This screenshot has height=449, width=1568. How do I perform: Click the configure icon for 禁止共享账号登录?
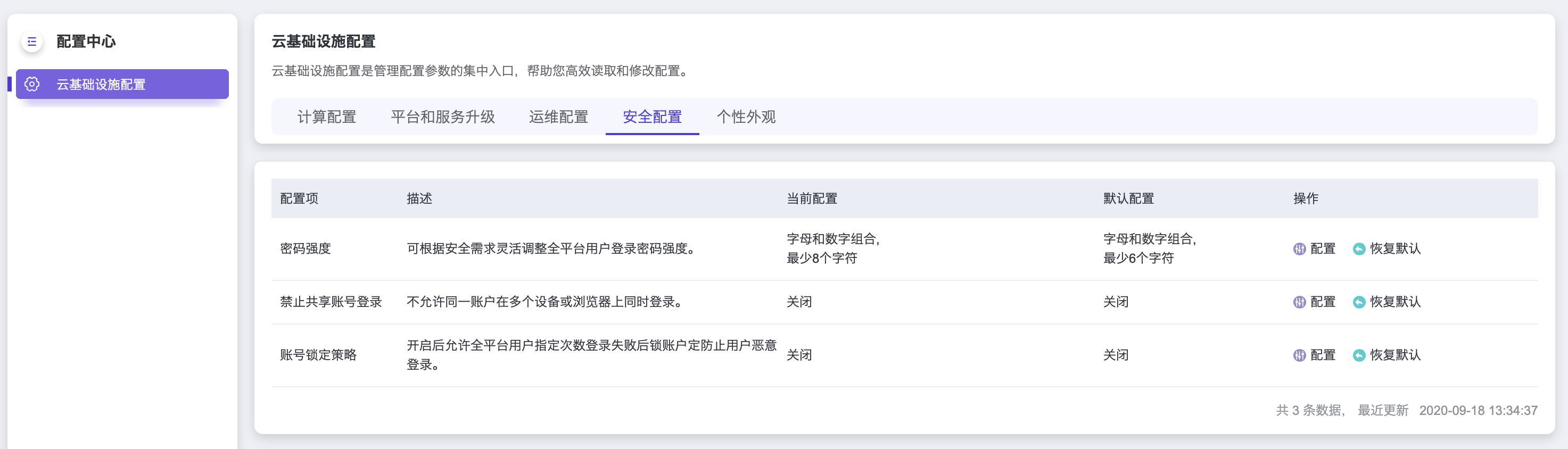tap(1299, 302)
